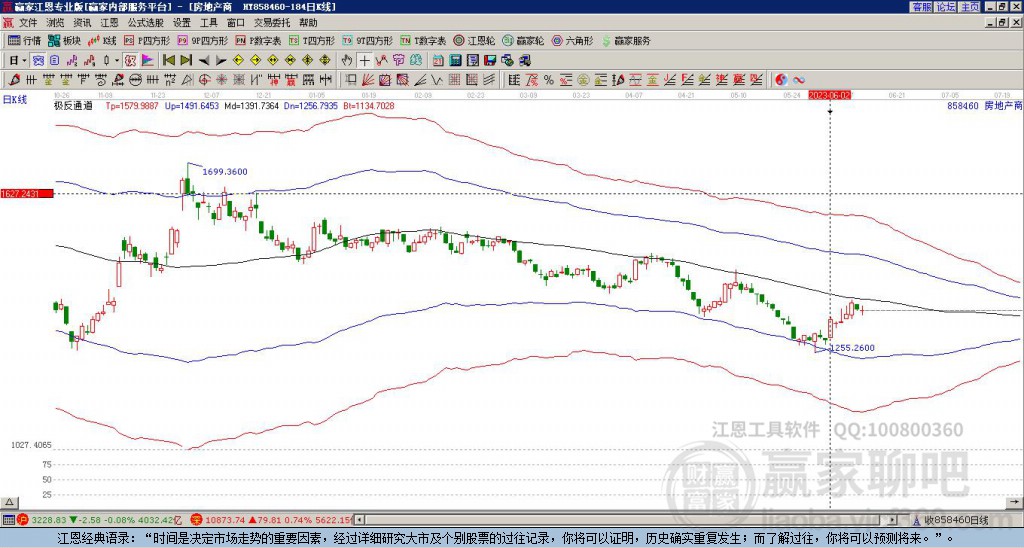Viewport: 1024px width, 548px height.
Task: Open the 板块 sector view
Action: [x=64, y=40]
